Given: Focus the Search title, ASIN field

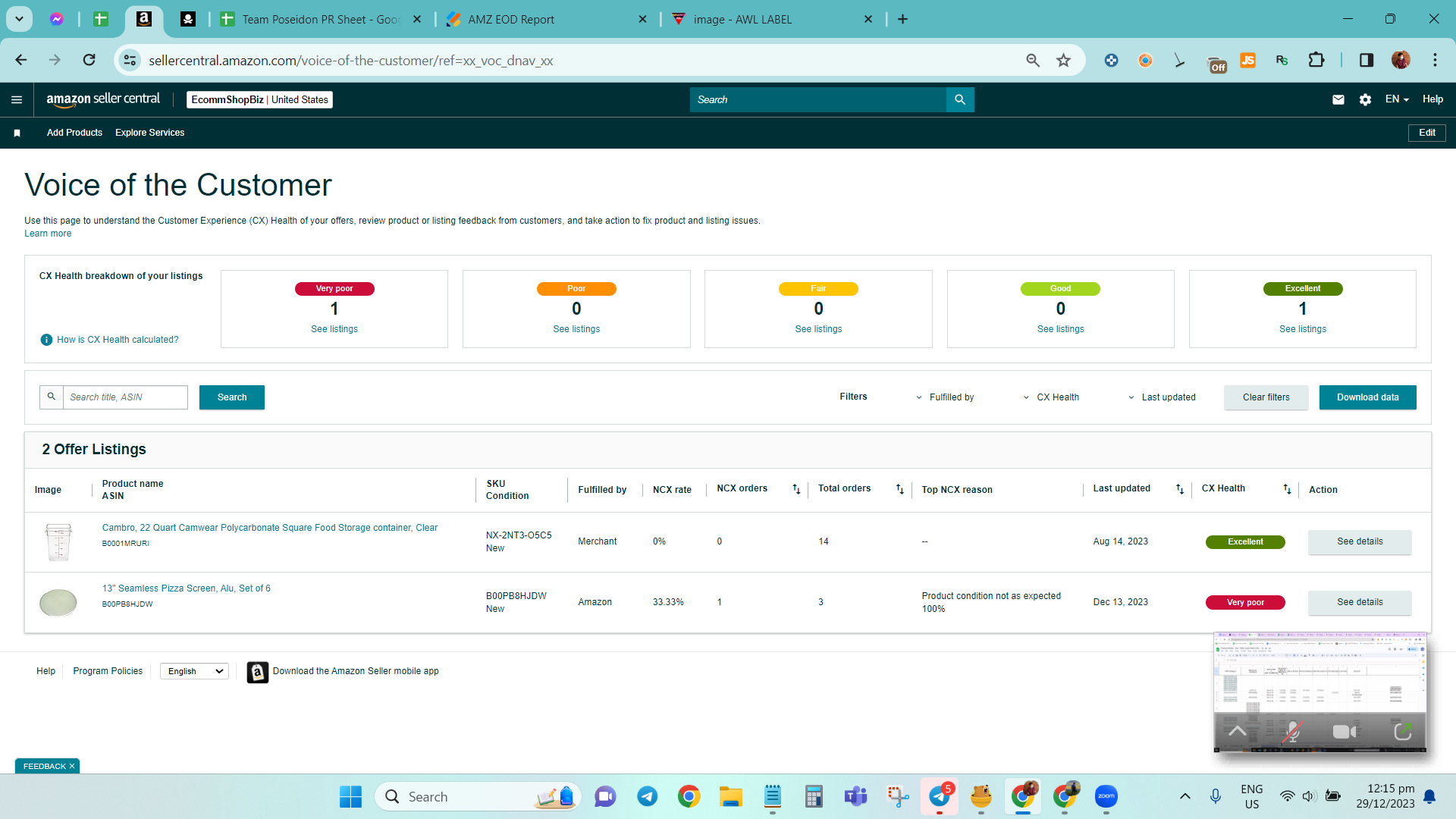Looking at the screenshot, I should tap(125, 397).
